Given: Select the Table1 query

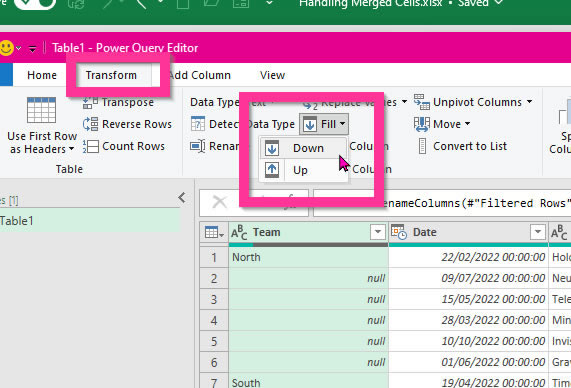Looking at the screenshot, I should [x=89, y=221].
